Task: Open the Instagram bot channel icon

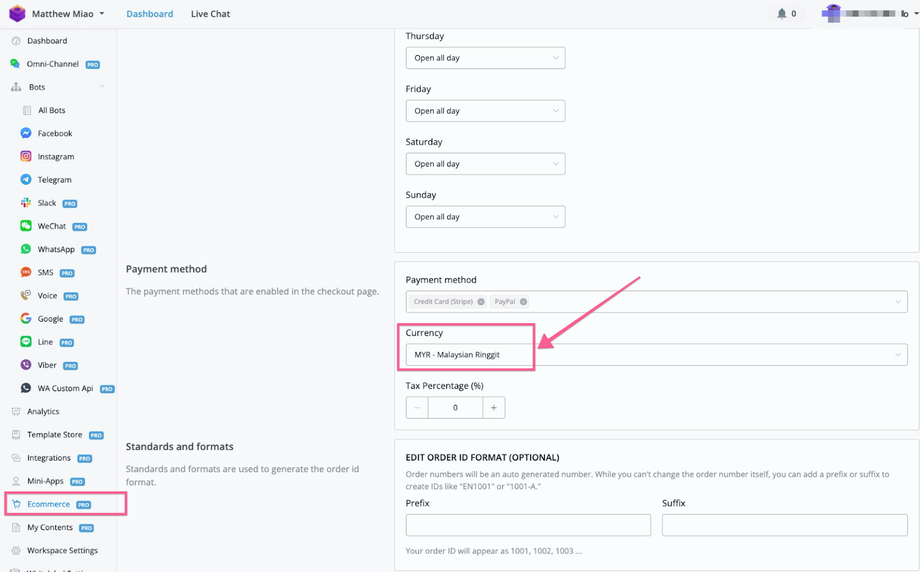Action: point(26,156)
